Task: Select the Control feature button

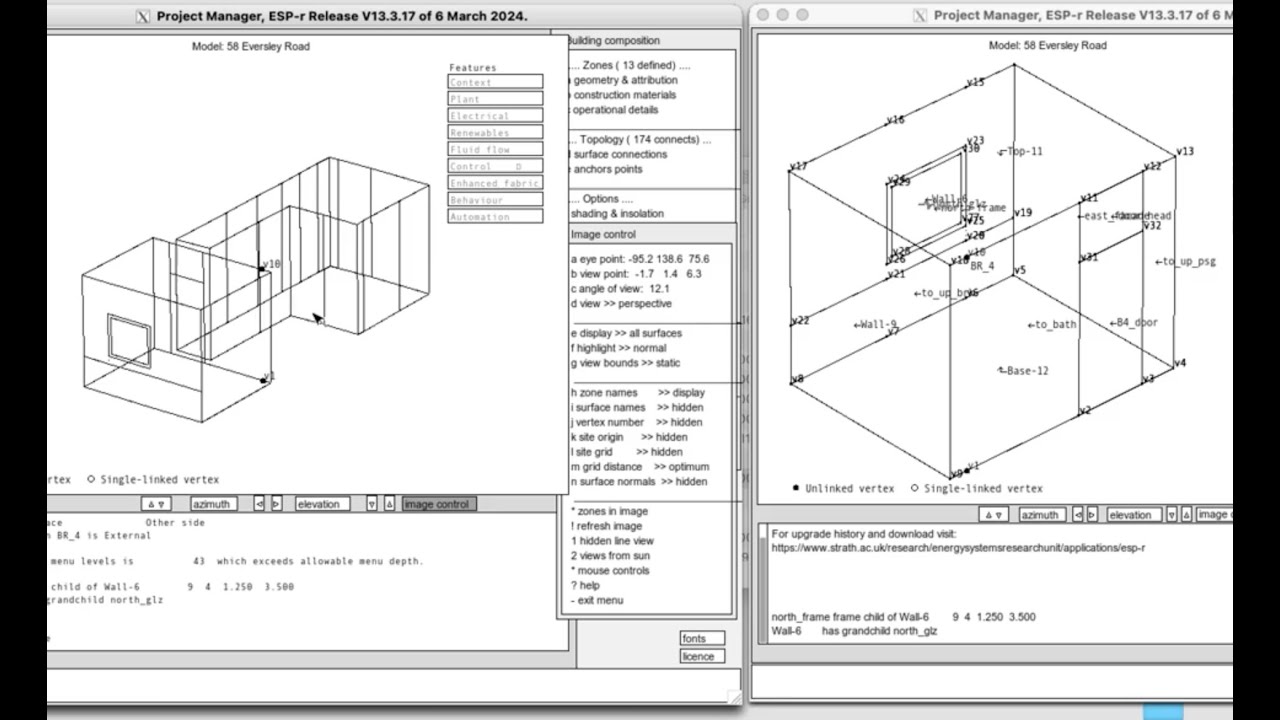Action: [x=495, y=166]
